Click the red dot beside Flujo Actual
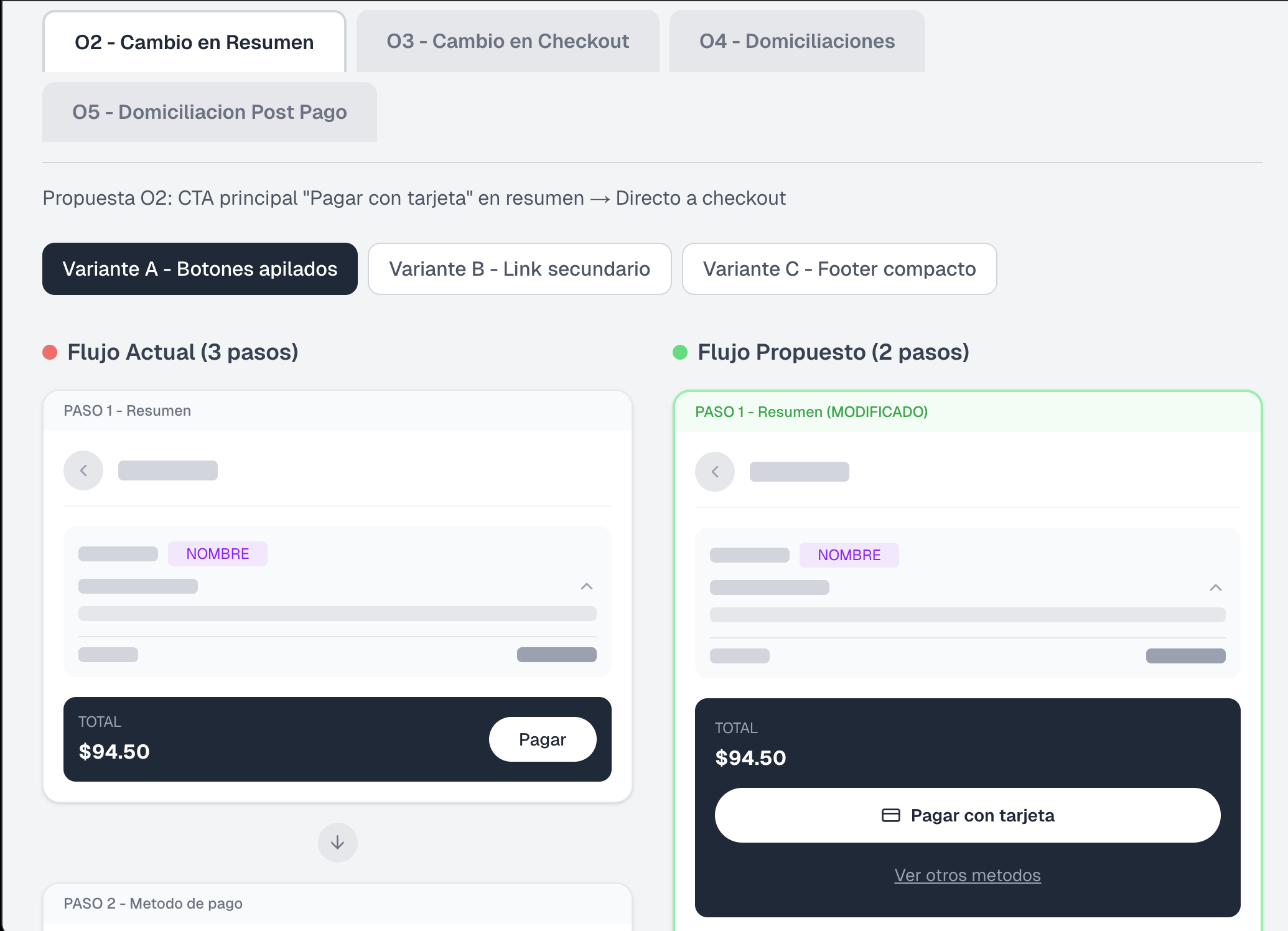 [50, 352]
